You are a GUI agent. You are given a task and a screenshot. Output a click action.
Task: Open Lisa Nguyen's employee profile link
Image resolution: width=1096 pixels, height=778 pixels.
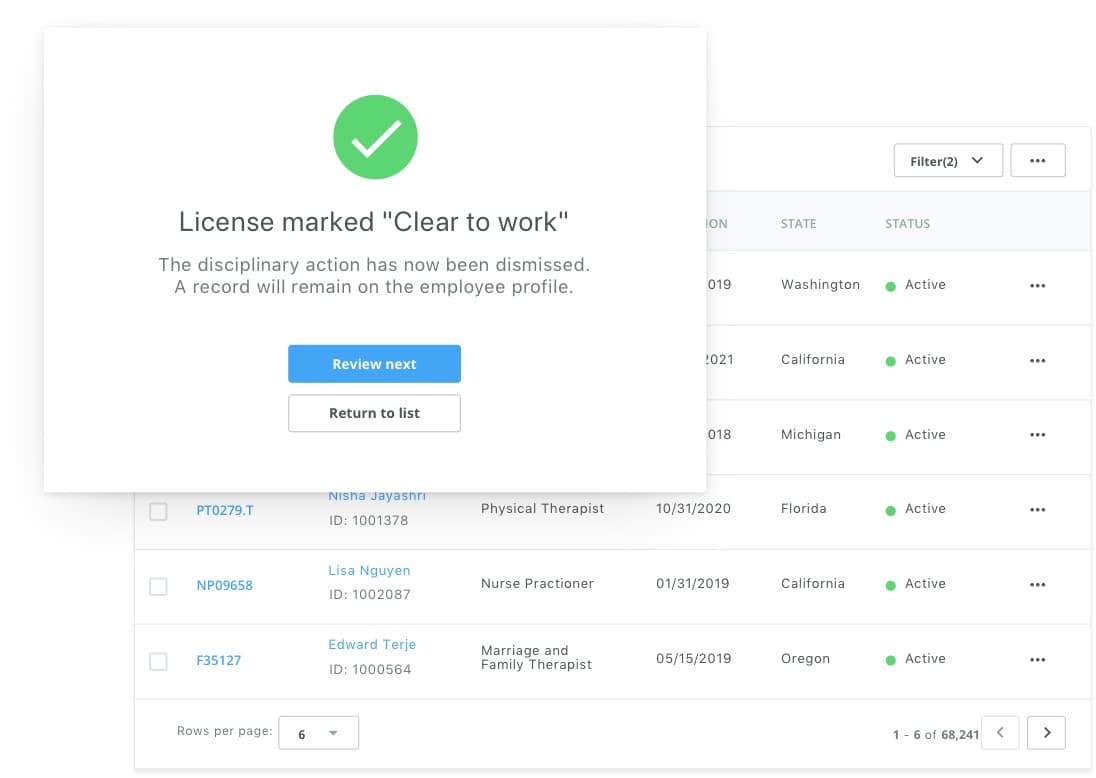click(x=369, y=570)
